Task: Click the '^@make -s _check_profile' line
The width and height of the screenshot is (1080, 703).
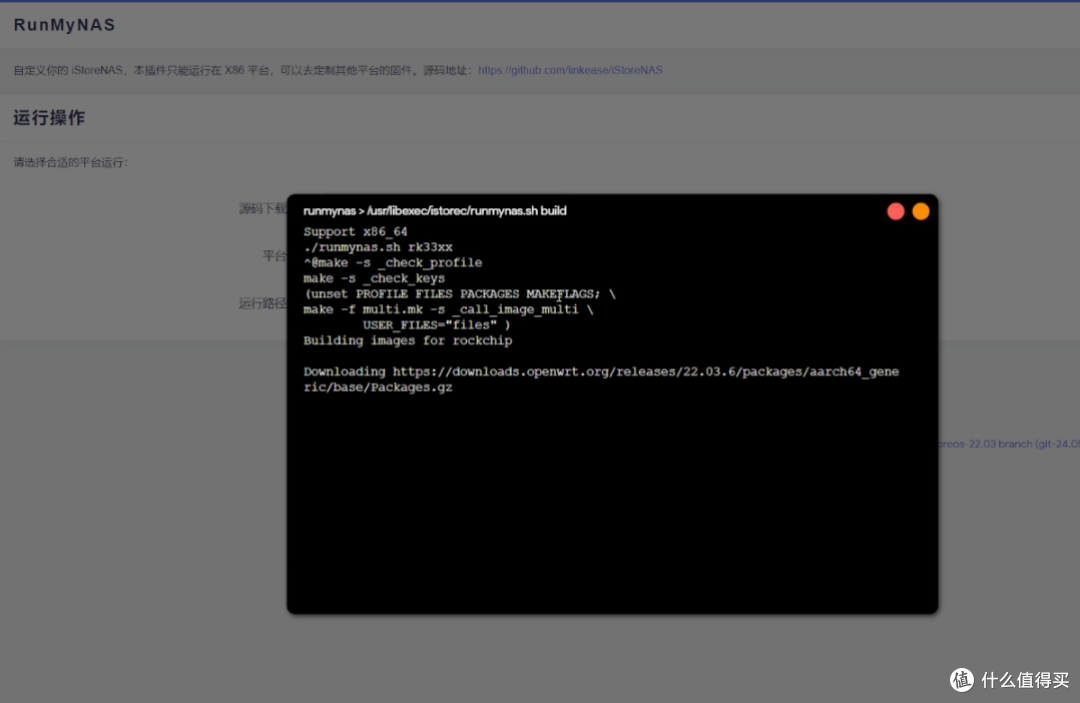Action: pyautogui.click(x=393, y=263)
